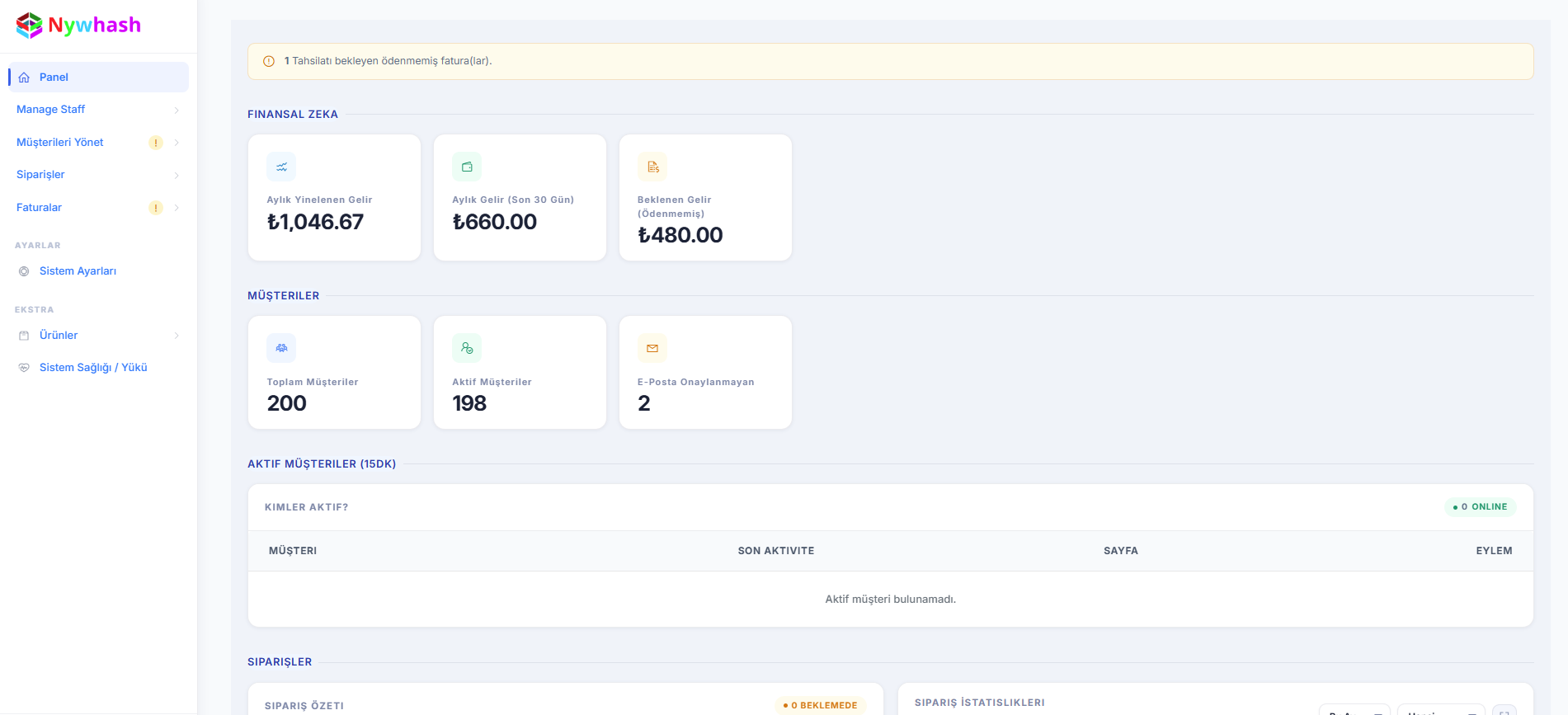This screenshot has height=715, width=1568.
Task: Click the SAYFA column header
Action: [1121, 551]
